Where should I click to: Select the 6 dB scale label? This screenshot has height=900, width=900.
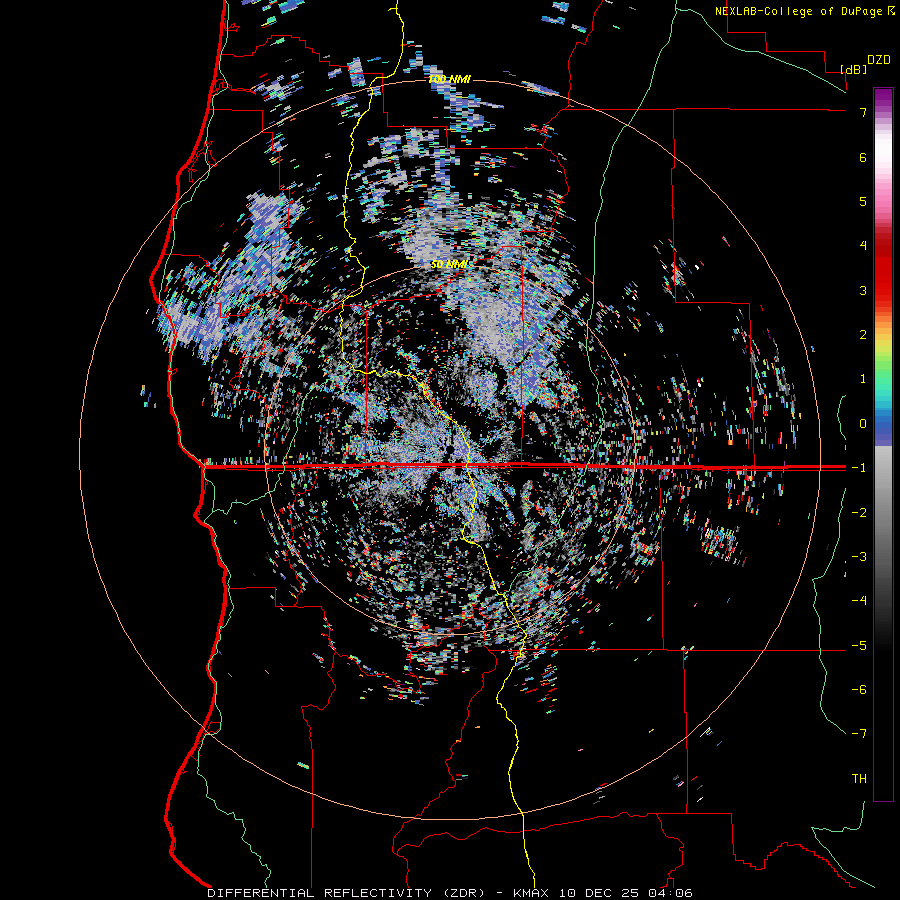pyautogui.click(x=863, y=157)
